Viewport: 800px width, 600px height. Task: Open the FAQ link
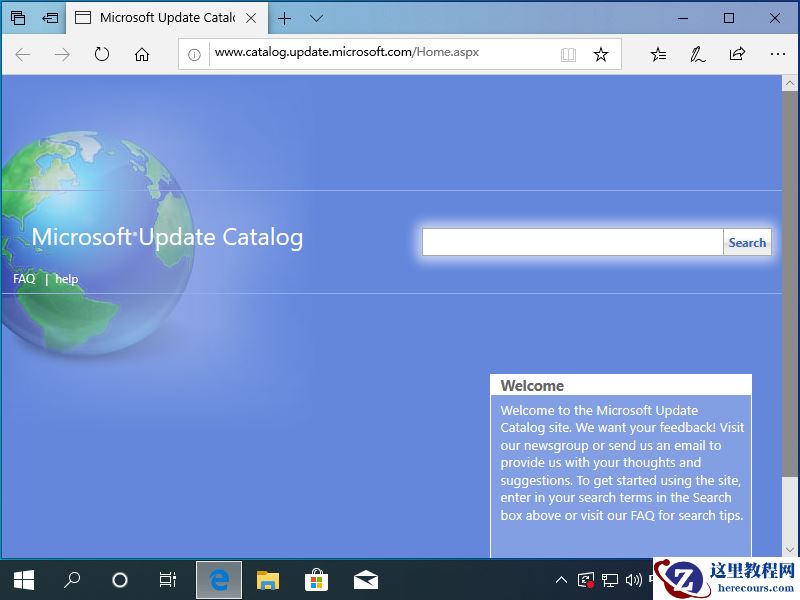24,279
